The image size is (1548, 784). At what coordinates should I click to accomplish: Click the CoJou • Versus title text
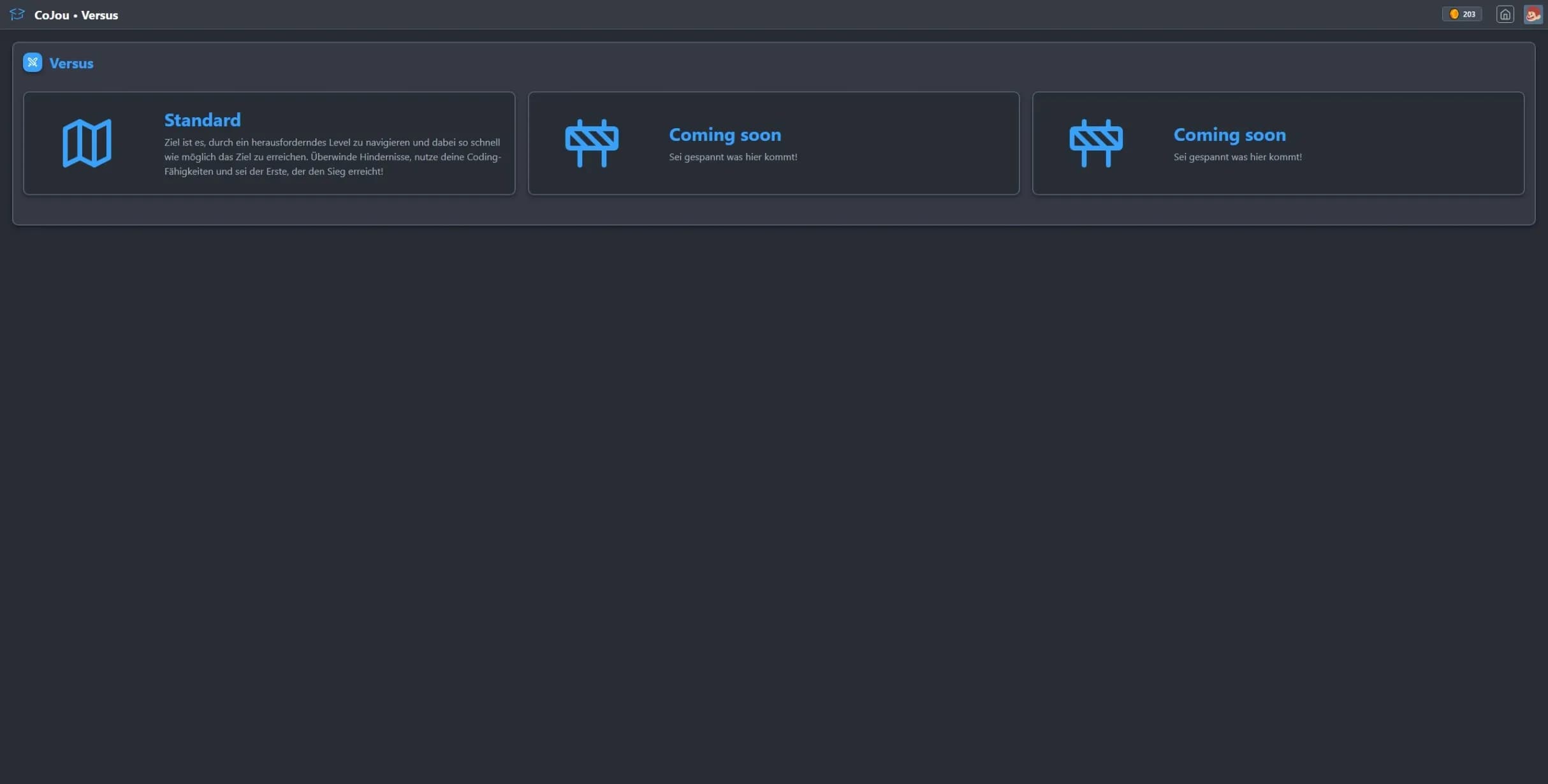[76, 15]
